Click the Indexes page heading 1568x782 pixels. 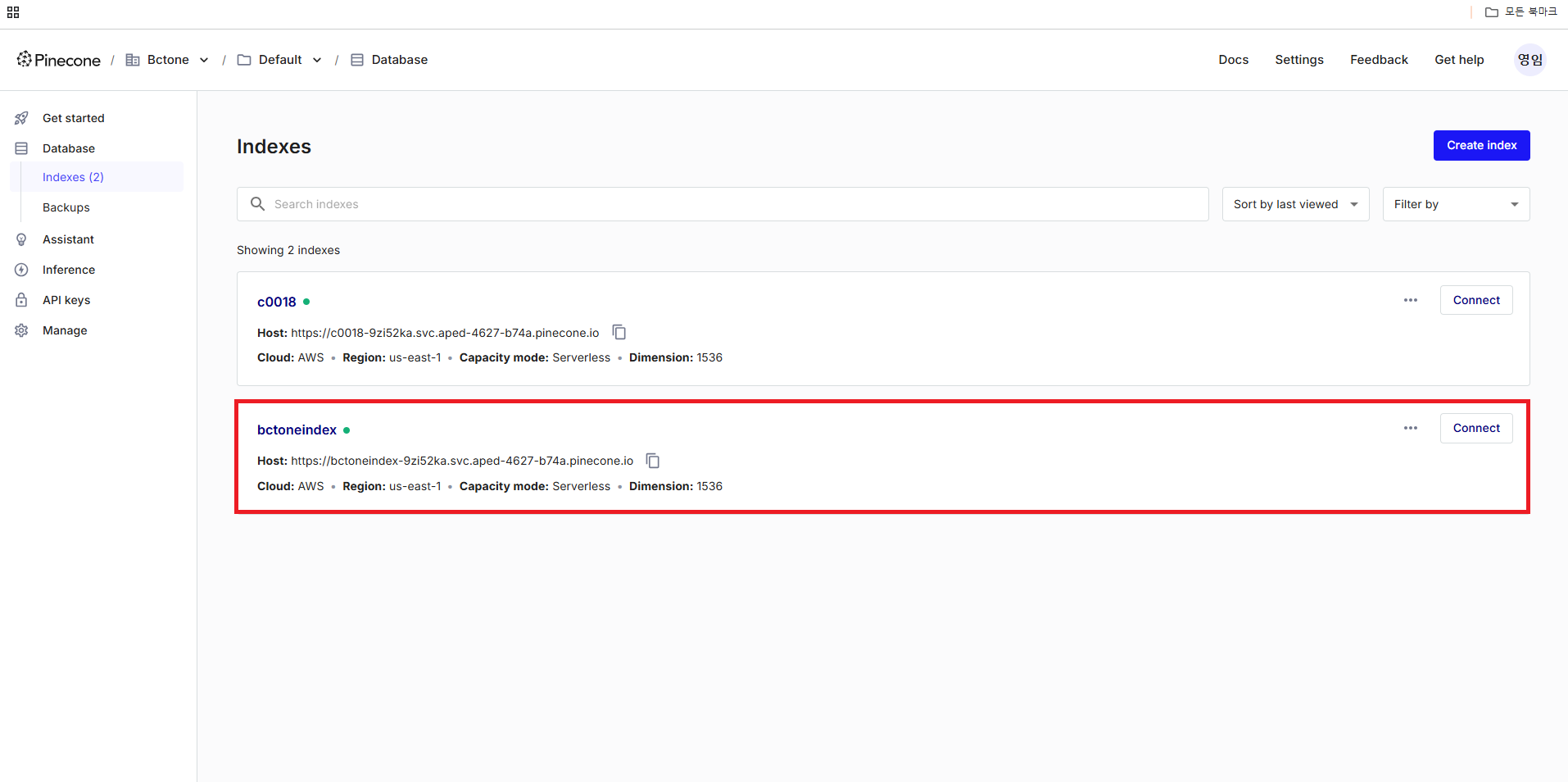[274, 147]
